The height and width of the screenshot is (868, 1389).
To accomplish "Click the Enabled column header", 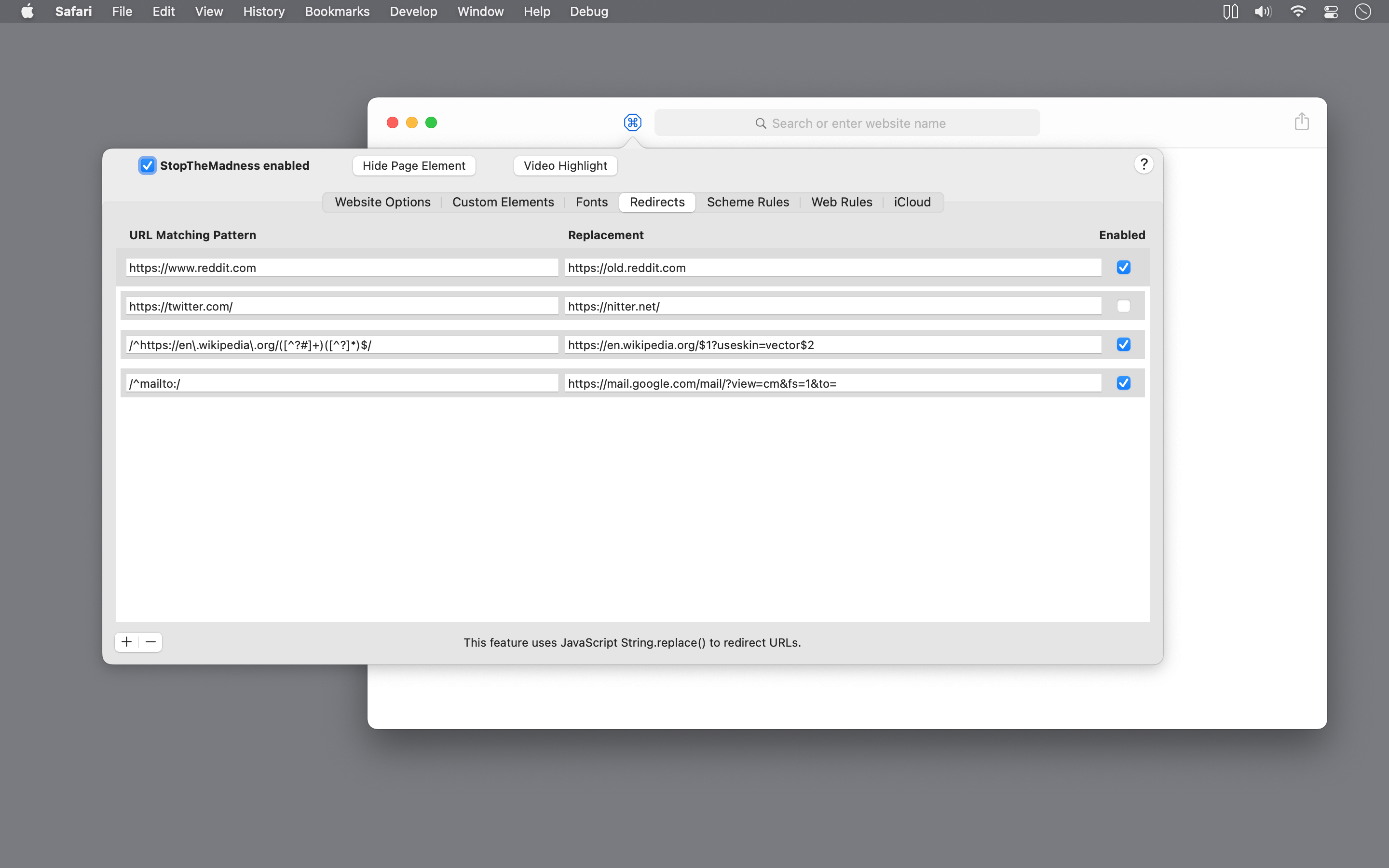I will (x=1121, y=235).
